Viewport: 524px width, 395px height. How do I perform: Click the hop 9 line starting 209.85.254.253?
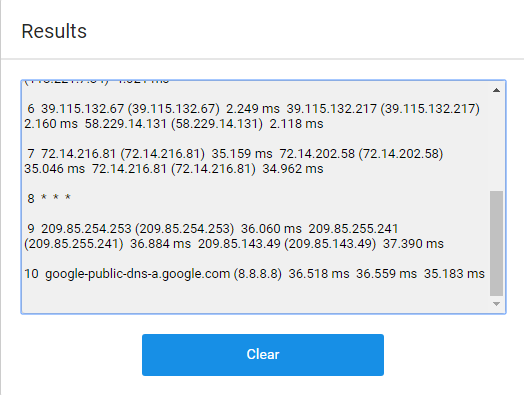(x=234, y=236)
